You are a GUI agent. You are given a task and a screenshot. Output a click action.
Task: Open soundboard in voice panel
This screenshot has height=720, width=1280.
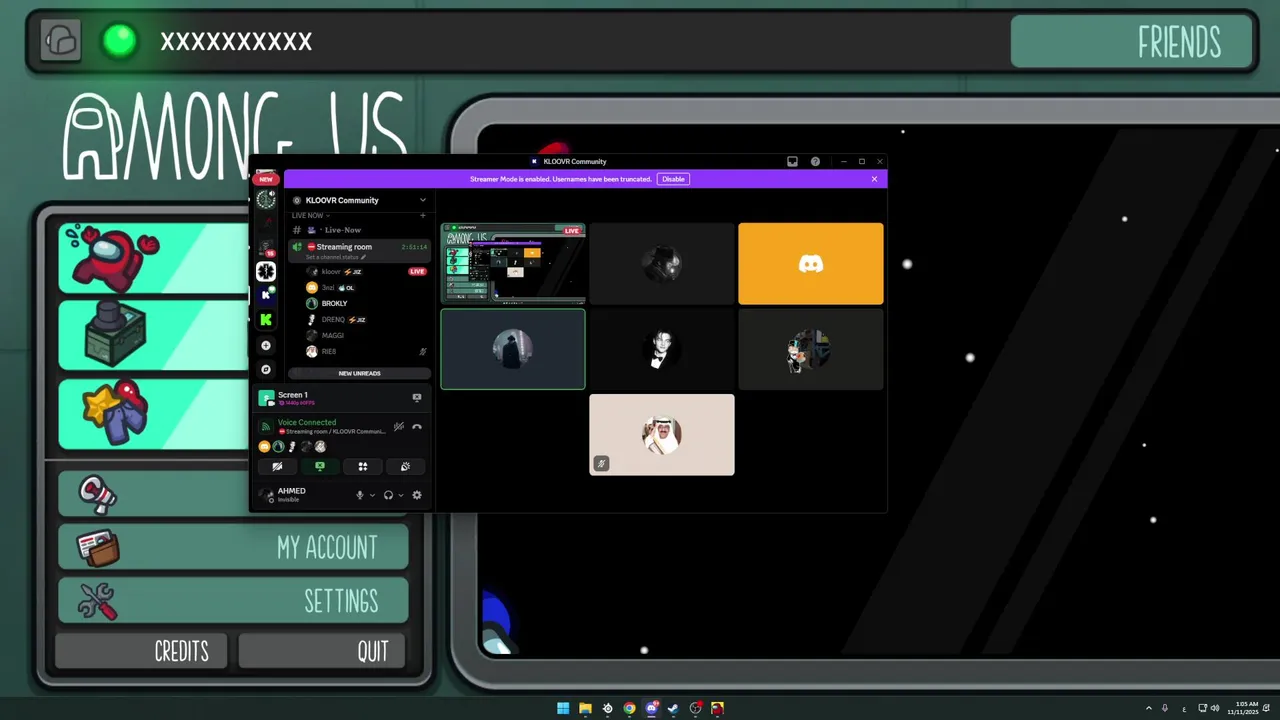pos(405,466)
